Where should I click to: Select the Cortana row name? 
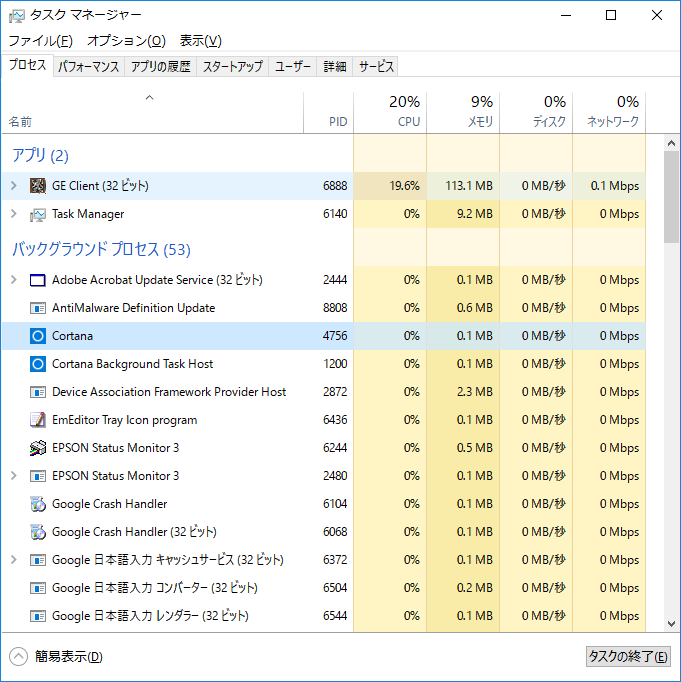tap(72, 336)
